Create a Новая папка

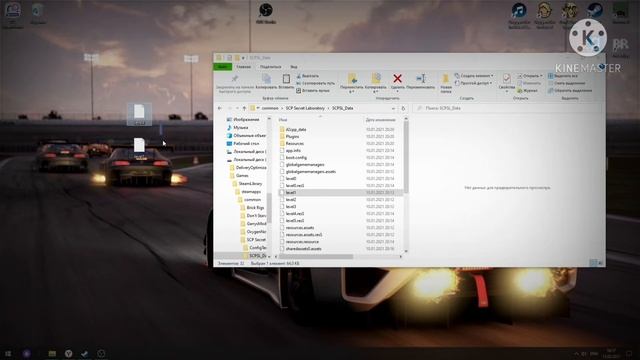click(446, 84)
